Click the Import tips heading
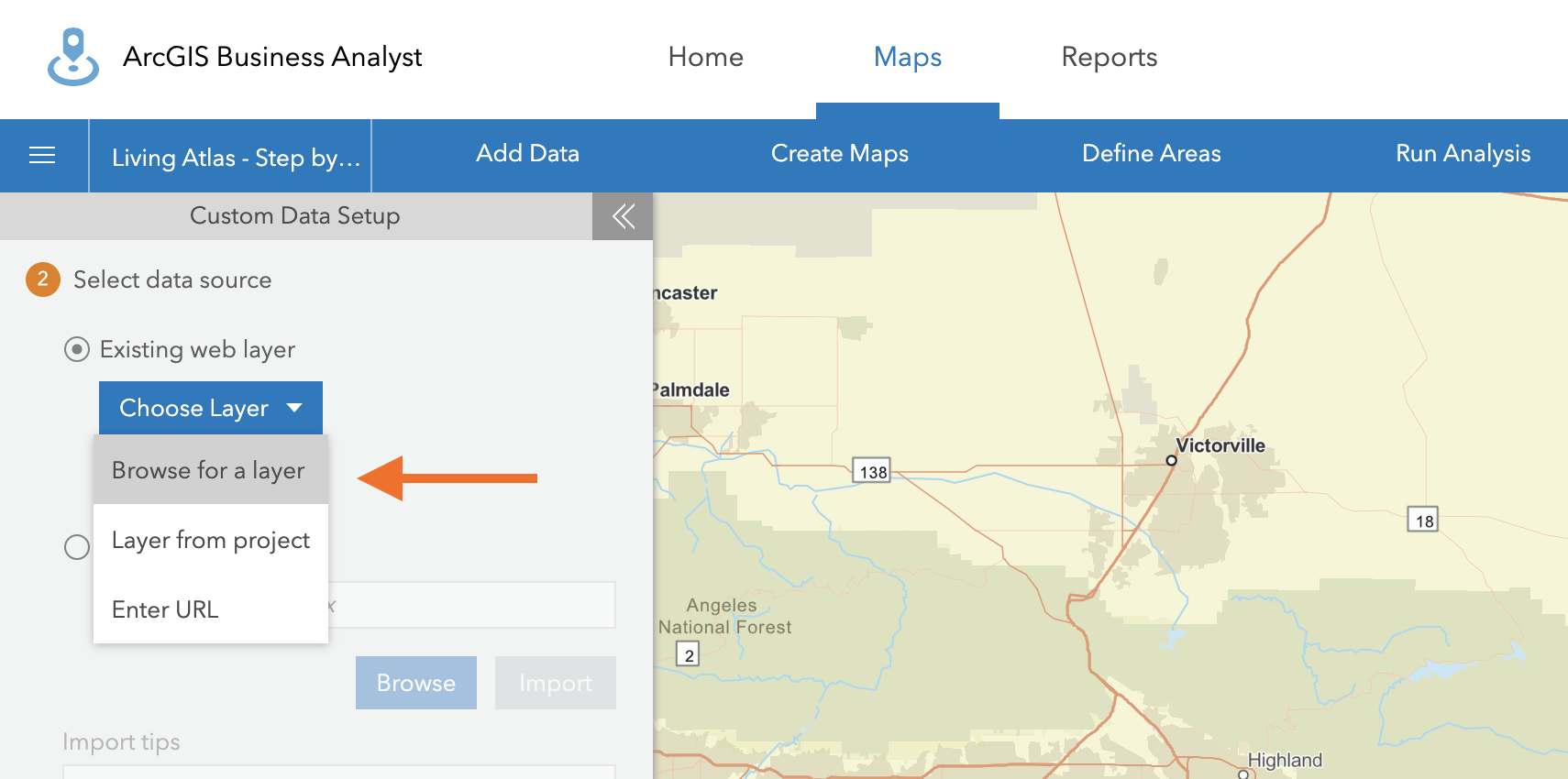Image resolution: width=1568 pixels, height=779 pixels. pyautogui.click(x=121, y=741)
